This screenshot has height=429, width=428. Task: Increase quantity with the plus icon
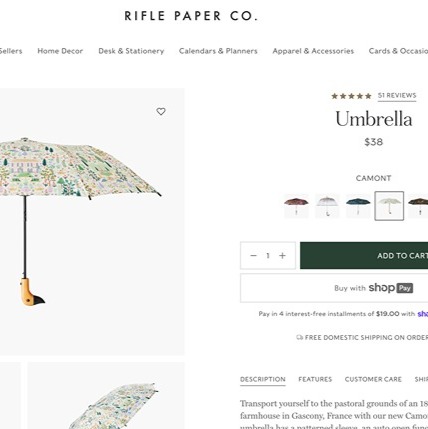282,256
